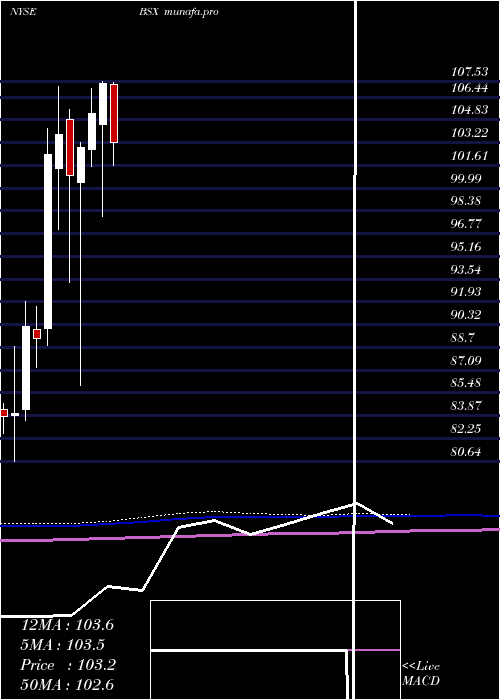
Task: Click the tallest white candlestick body
Action: 48,242
